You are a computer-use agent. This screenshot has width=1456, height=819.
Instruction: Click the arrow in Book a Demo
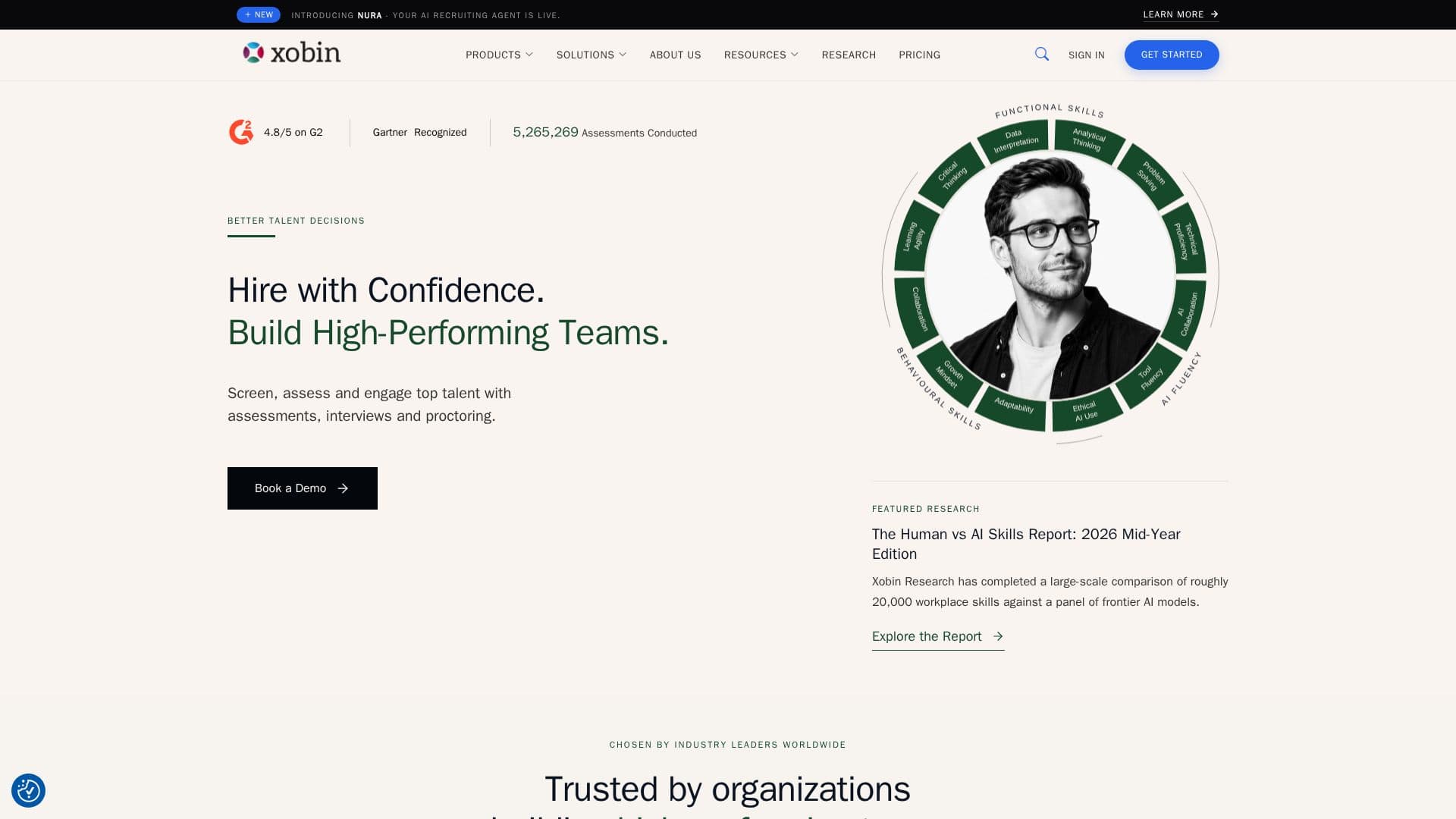tap(343, 488)
